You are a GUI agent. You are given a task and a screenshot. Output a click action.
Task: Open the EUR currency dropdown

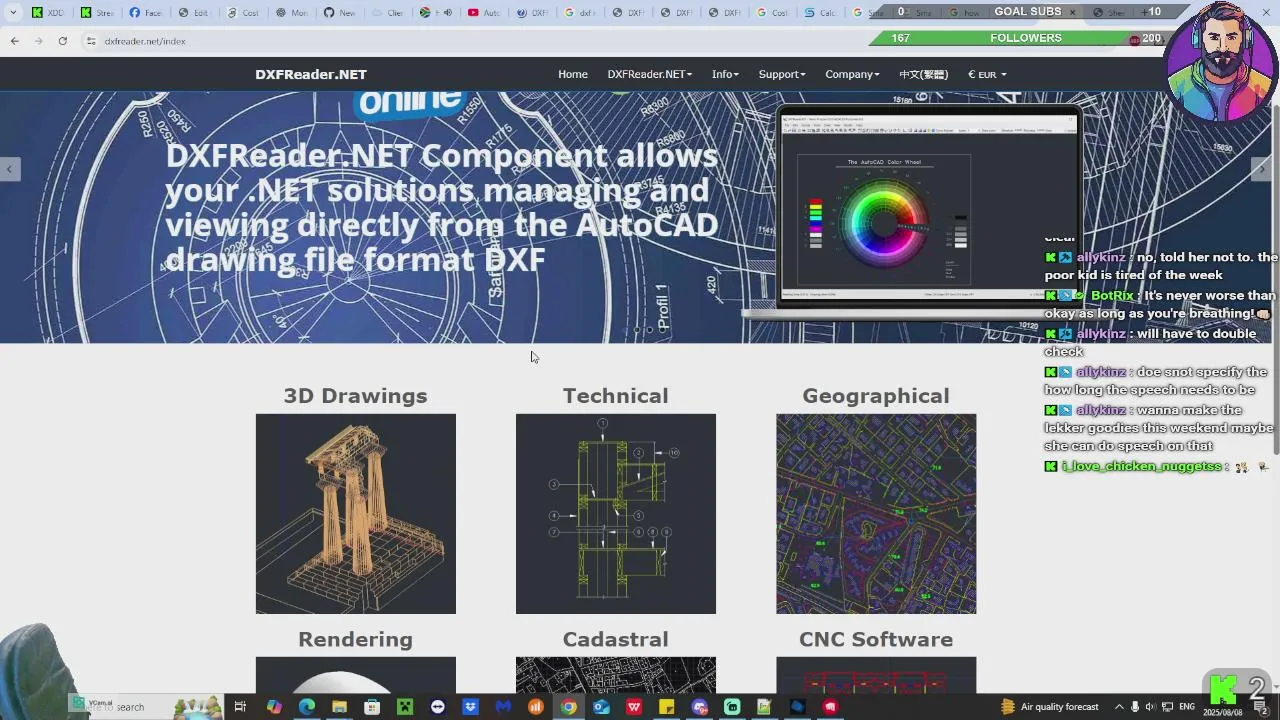(x=987, y=74)
